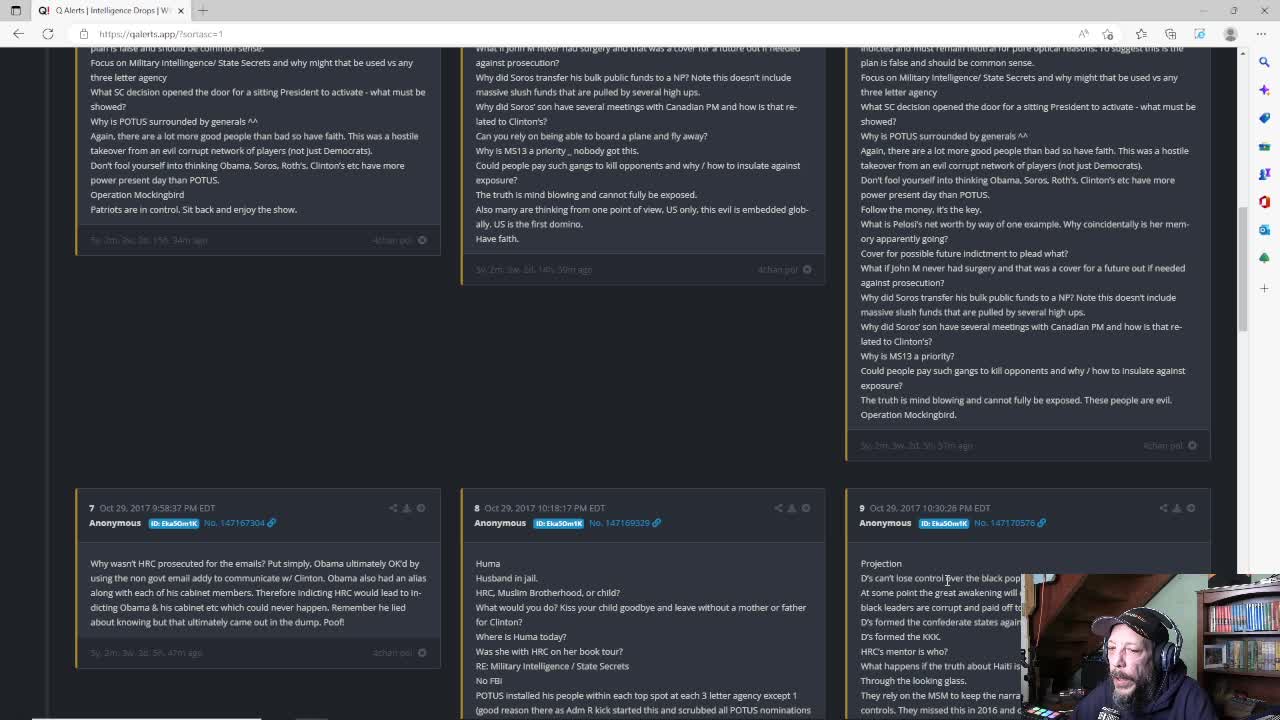Turn on Read aloud in the toolbar
Image resolution: width=1280 pixels, height=720 pixels.
tap(1083, 34)
